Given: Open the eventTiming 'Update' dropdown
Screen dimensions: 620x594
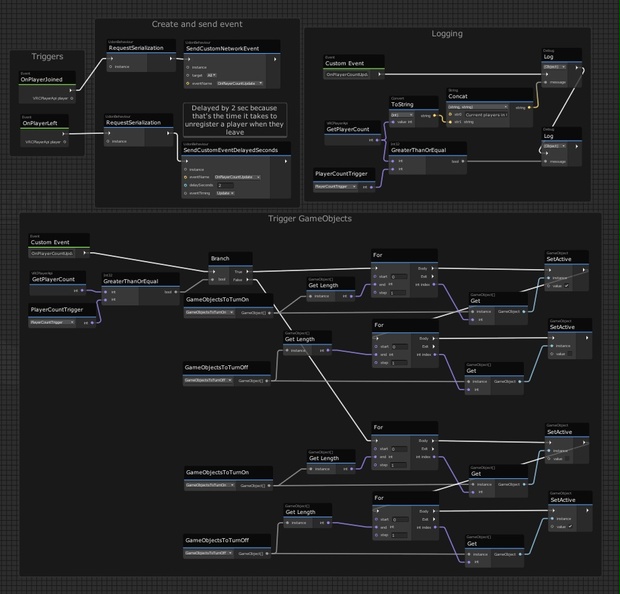Looking at the screenshot, I should 225,193.
